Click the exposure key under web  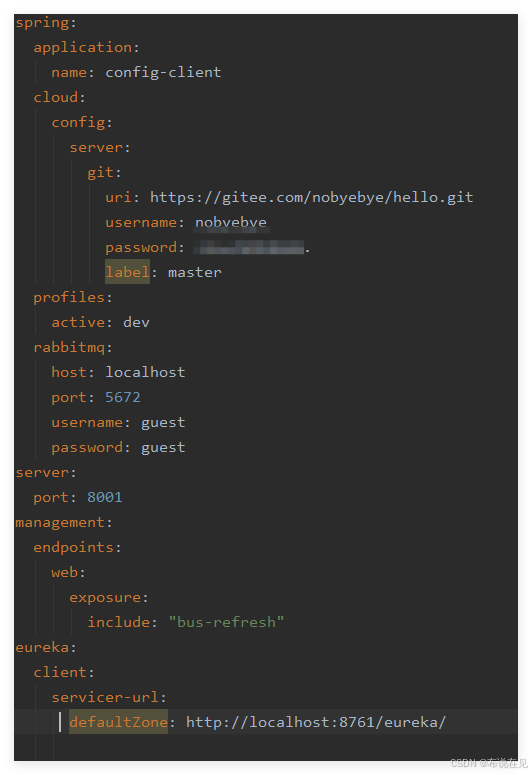point(105,598)
